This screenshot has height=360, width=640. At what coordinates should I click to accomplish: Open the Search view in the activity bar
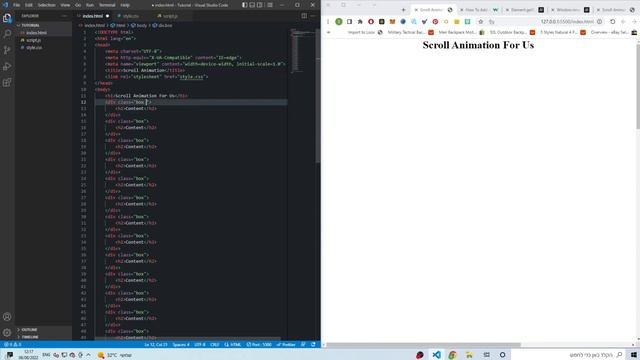tap(7, 33)
